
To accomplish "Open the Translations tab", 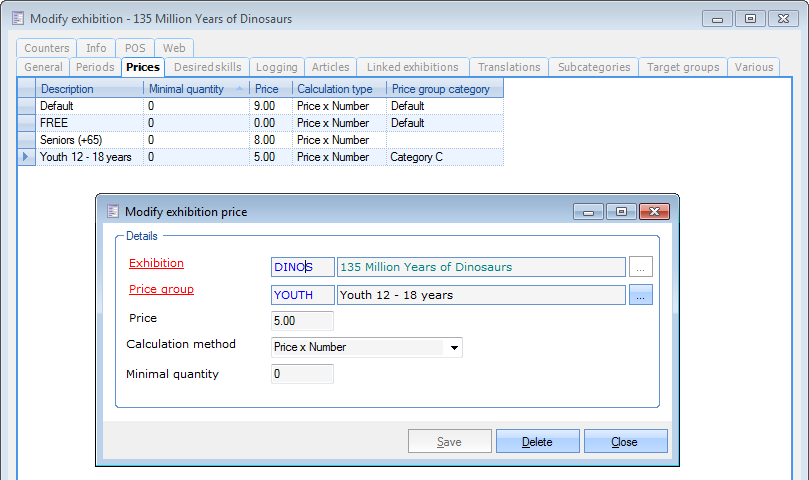I will click(x=509, y=67).
